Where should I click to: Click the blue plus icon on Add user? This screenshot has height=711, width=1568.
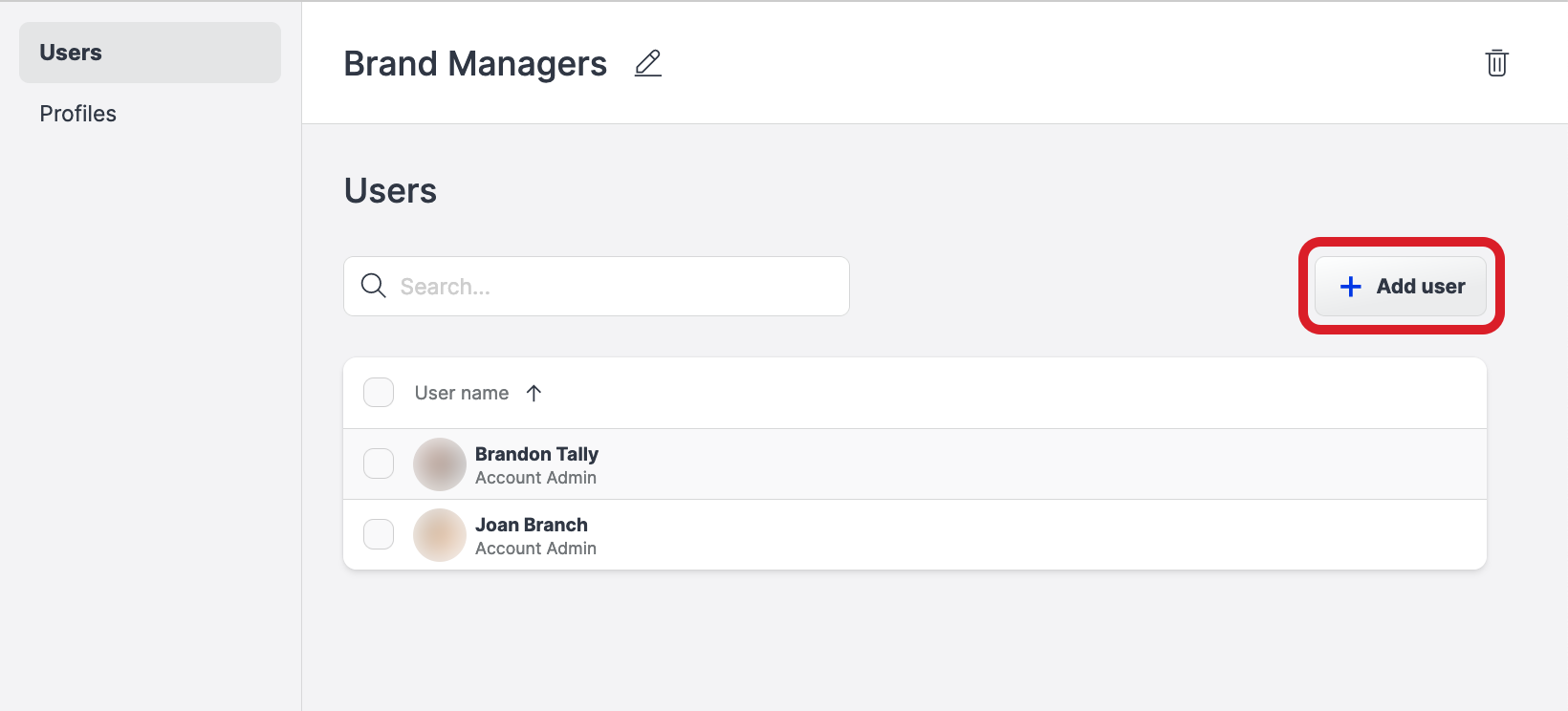(1350, 287)
